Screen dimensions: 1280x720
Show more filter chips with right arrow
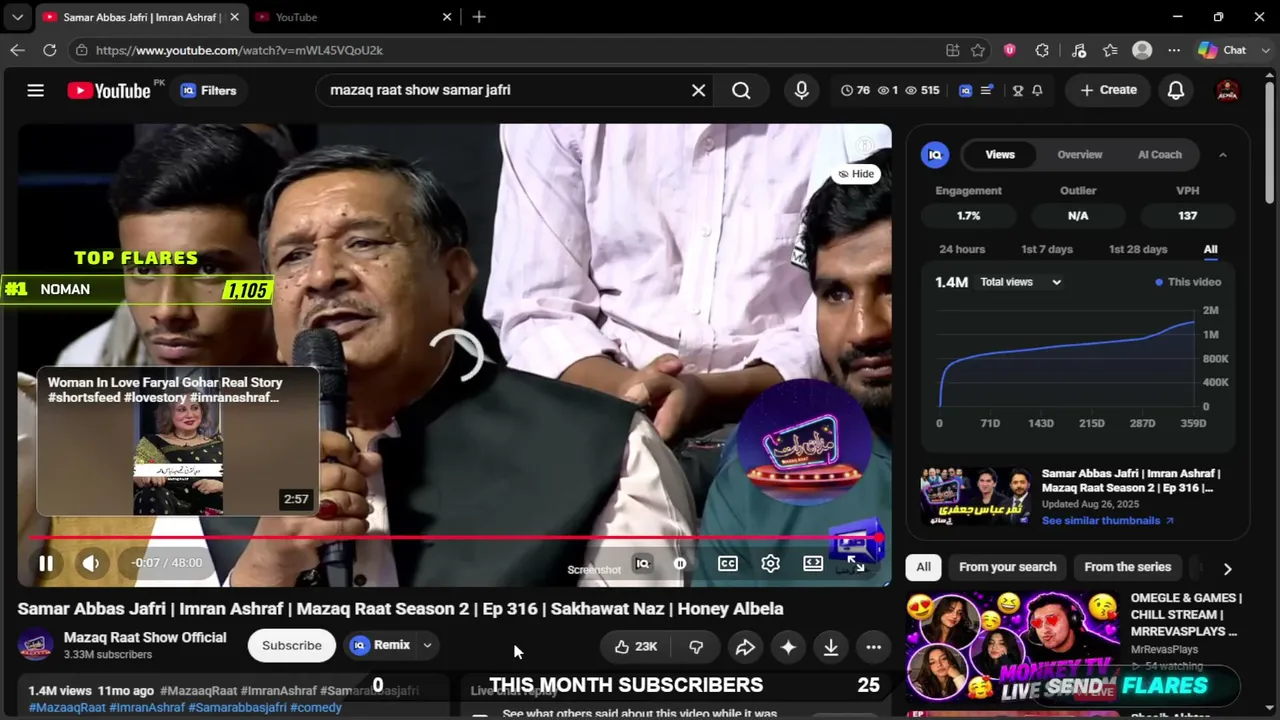(1227, 568)
